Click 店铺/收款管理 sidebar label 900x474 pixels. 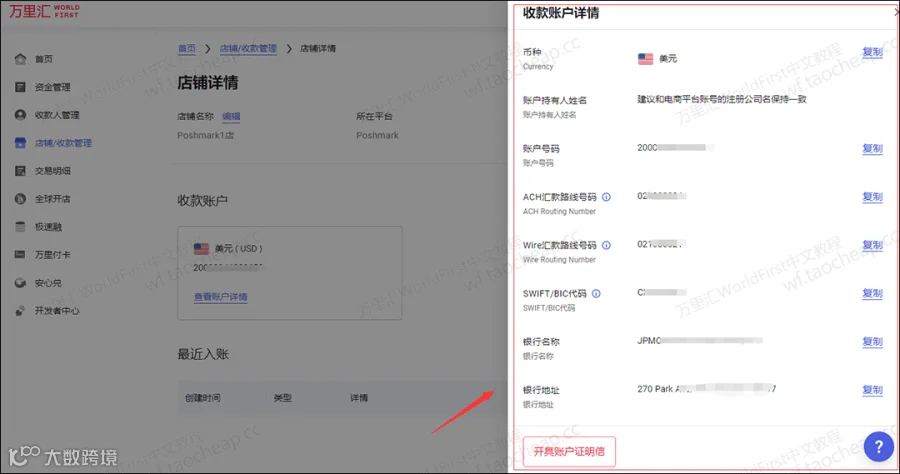click(63, 143)
